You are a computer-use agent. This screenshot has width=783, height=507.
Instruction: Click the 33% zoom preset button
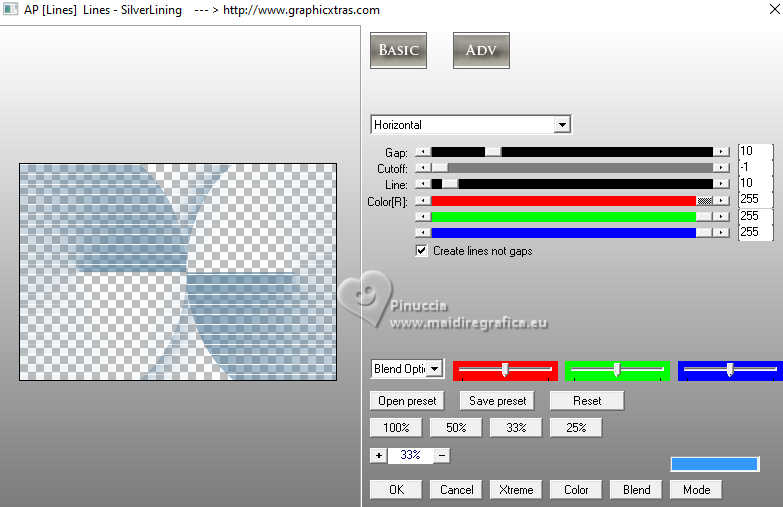click(516, 428)
